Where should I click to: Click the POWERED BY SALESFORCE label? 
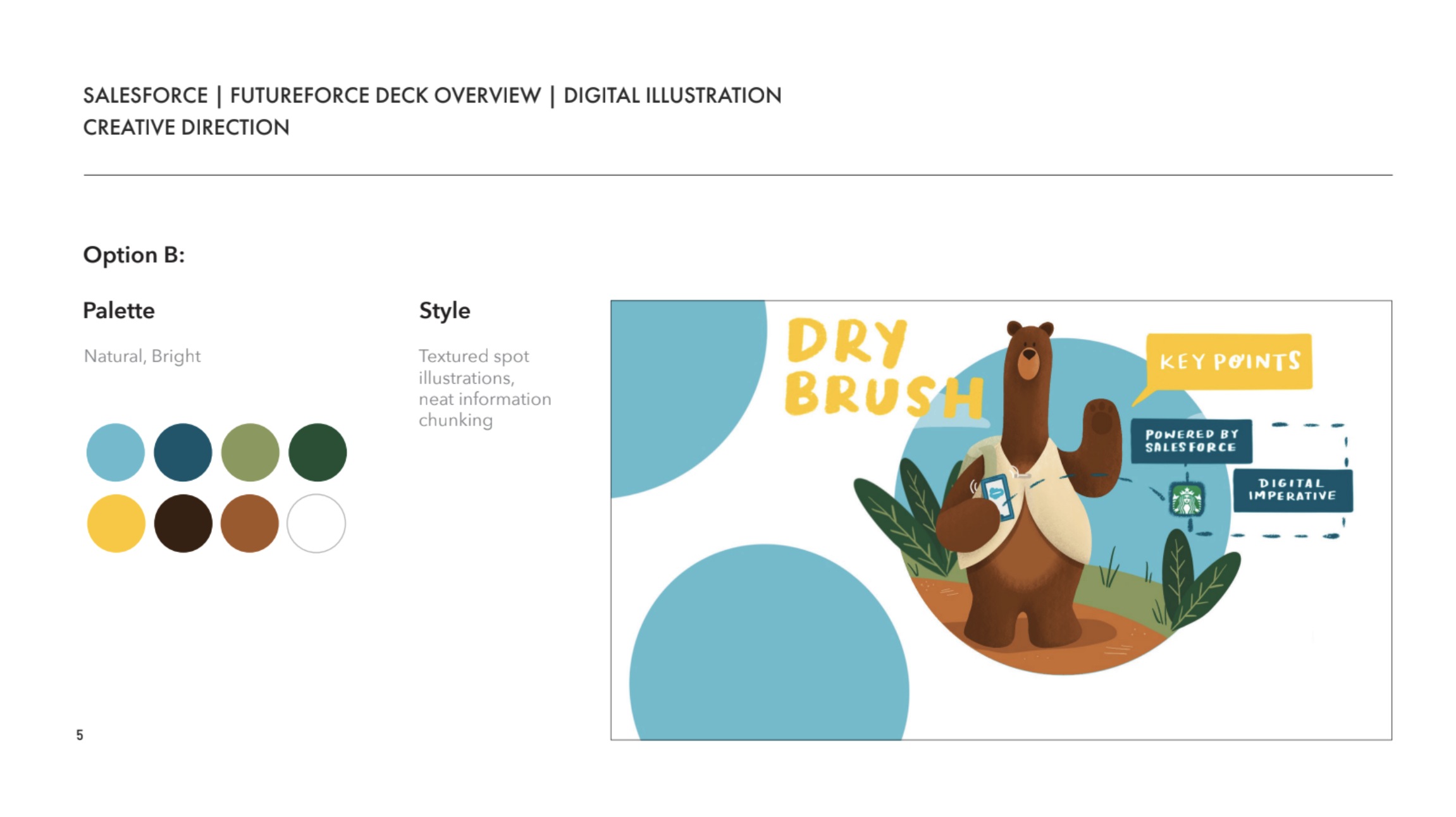coord(1191,441)
